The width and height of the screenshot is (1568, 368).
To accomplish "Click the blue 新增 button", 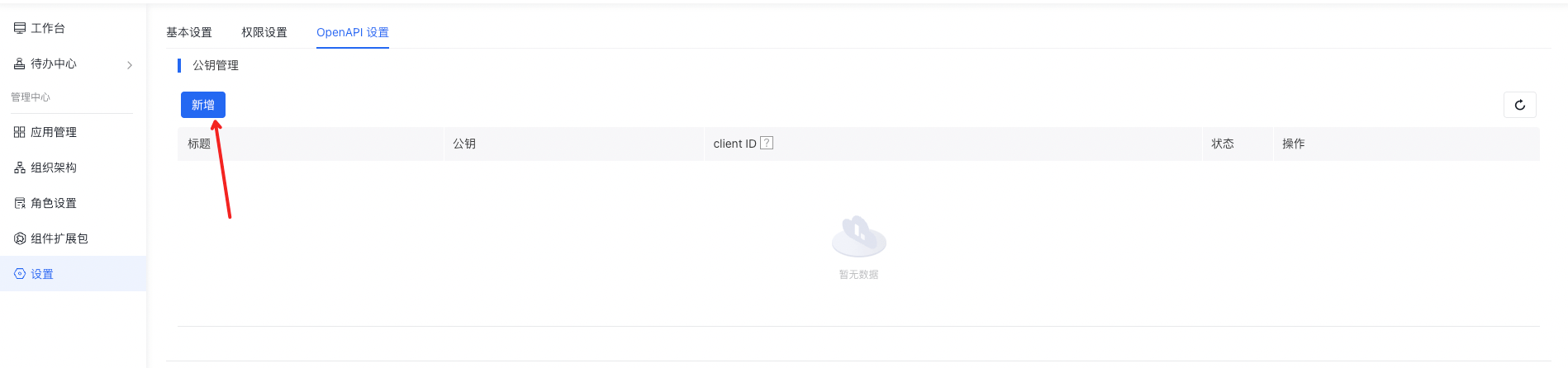I will click(203, 105).
